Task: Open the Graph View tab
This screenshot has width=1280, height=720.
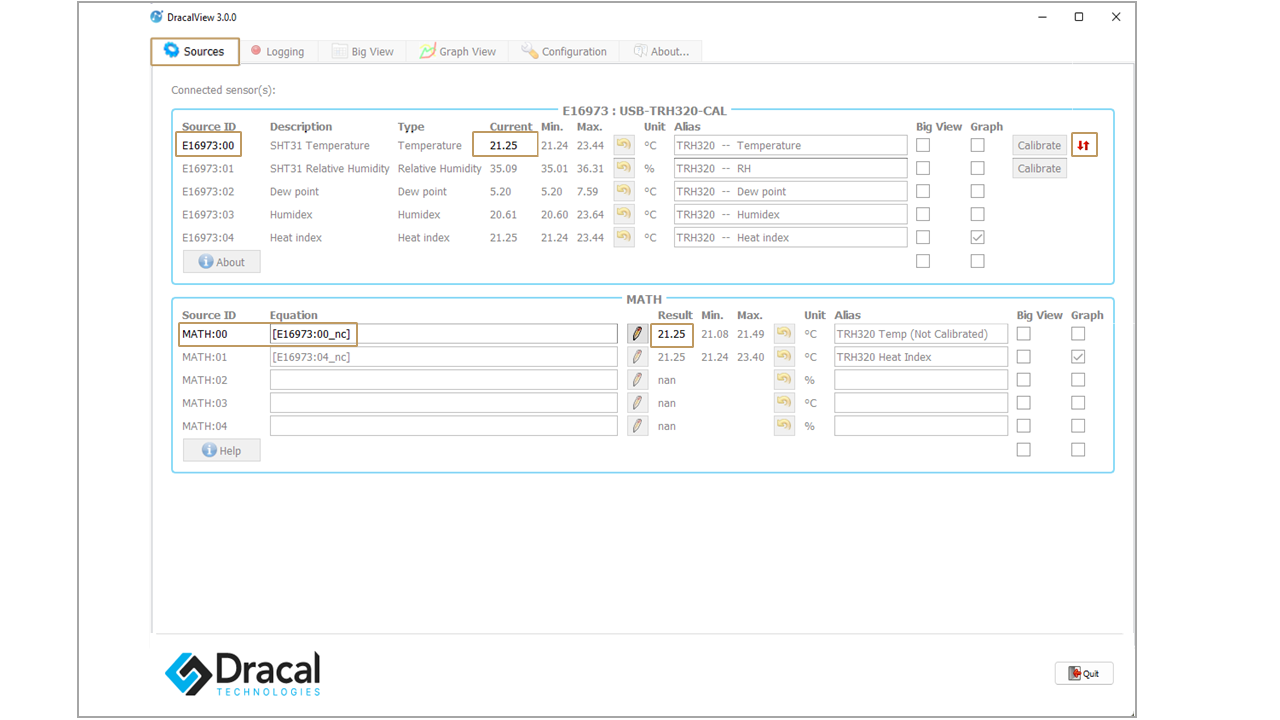Action: coord(457,51)
